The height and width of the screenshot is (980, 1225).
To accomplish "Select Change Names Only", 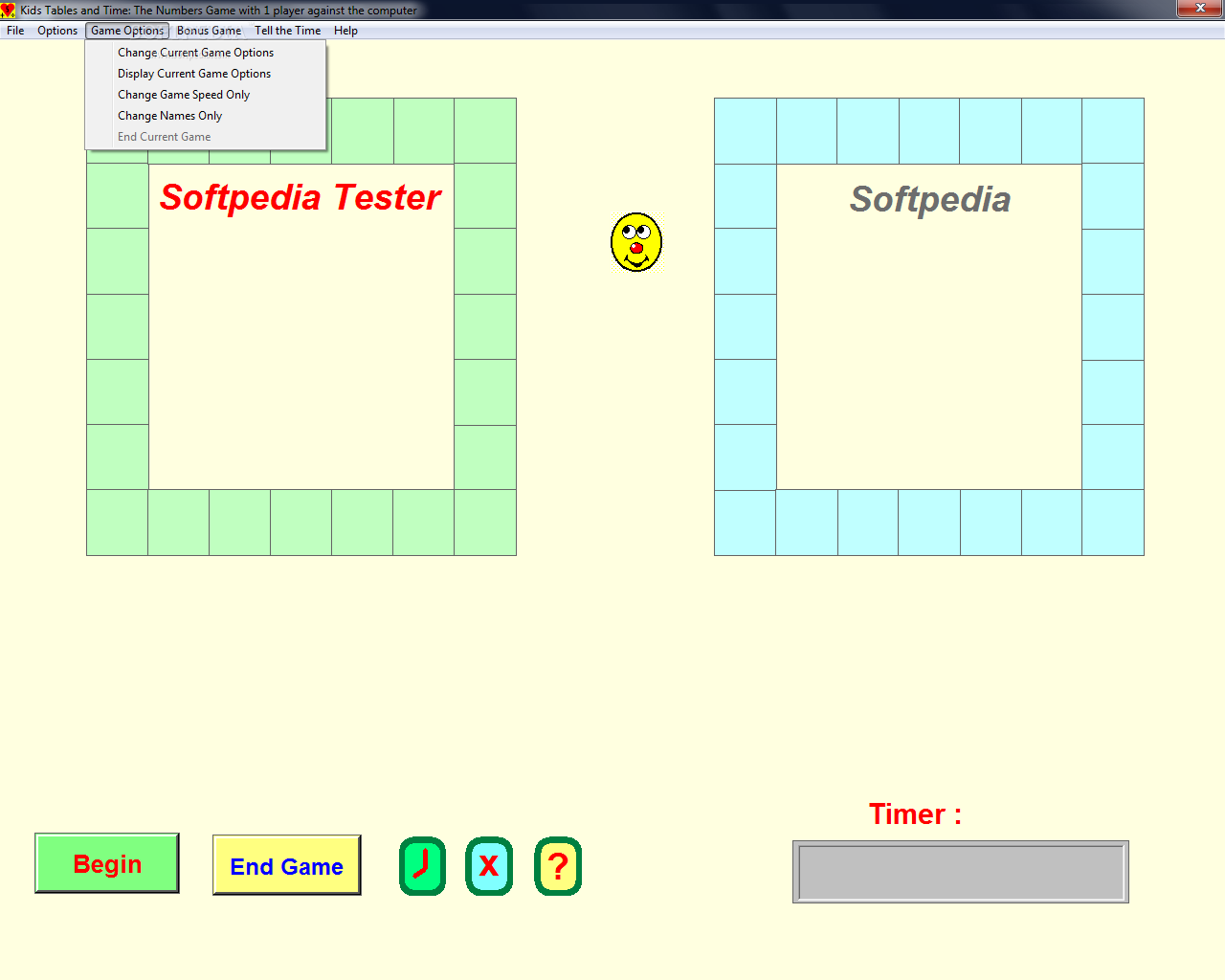I will [x=206, y=116].
